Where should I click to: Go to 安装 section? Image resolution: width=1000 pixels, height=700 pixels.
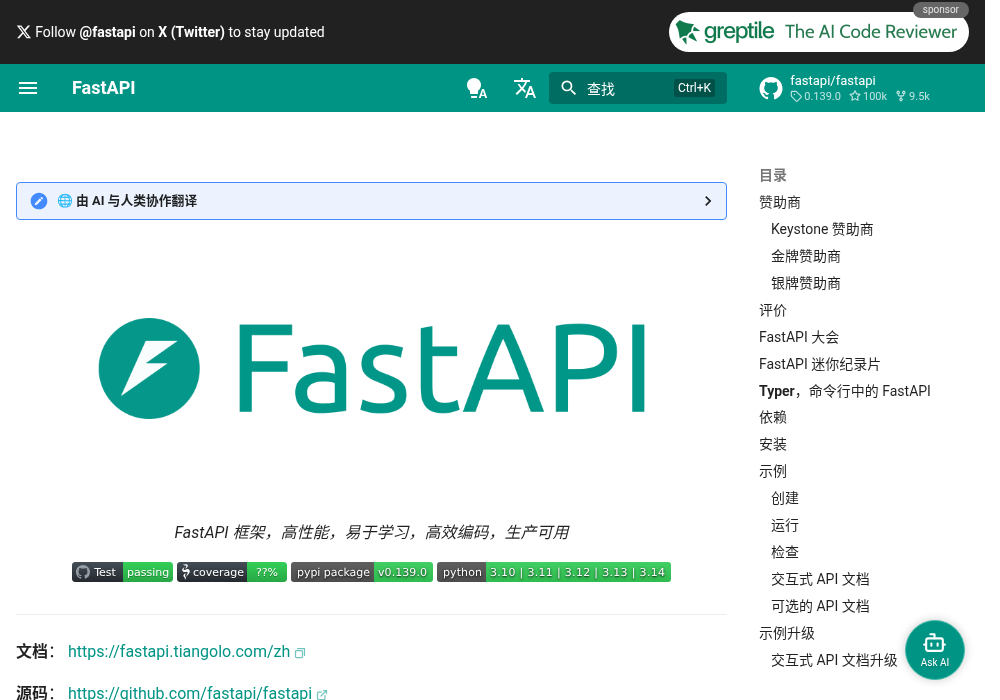click(x=773, y=444)
